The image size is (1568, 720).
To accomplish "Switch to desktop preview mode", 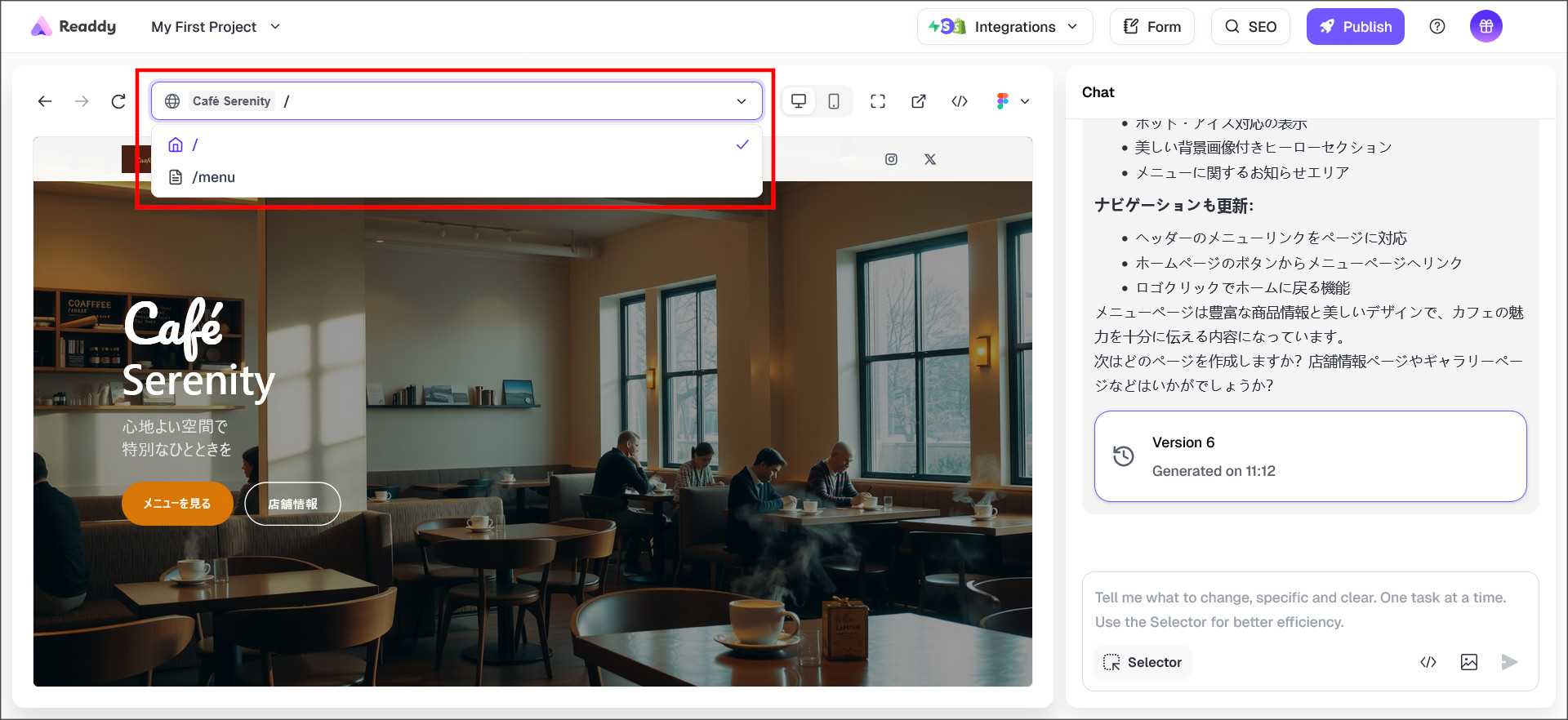I will click(x=799, y=101).
